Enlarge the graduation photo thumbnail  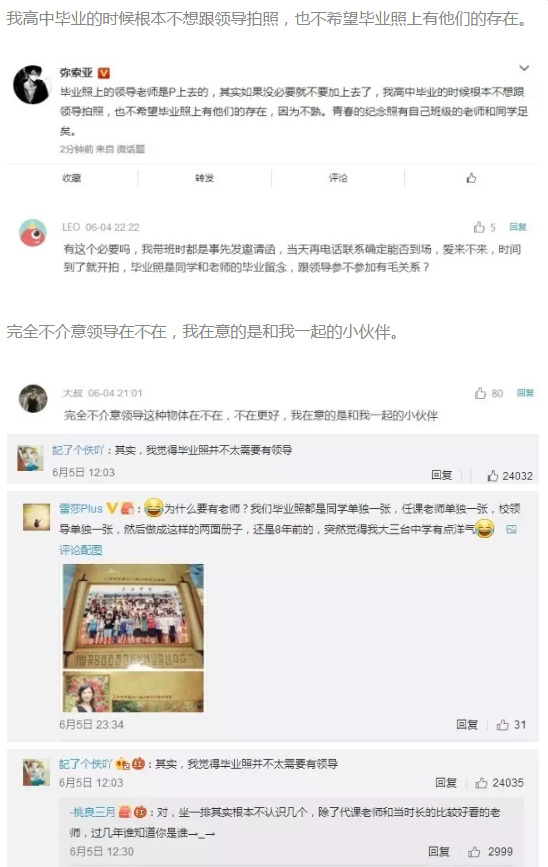pyautogui.click(x=133, y=638)
